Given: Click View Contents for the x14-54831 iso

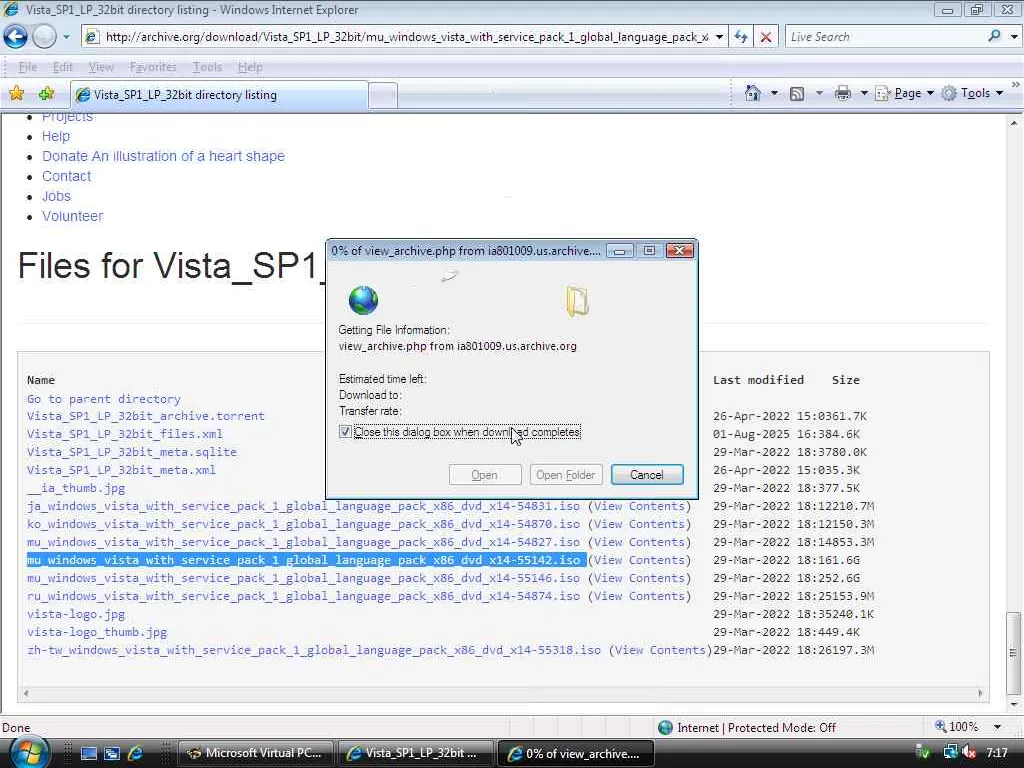Looking at the screenshot, I should tap(639, 506).
